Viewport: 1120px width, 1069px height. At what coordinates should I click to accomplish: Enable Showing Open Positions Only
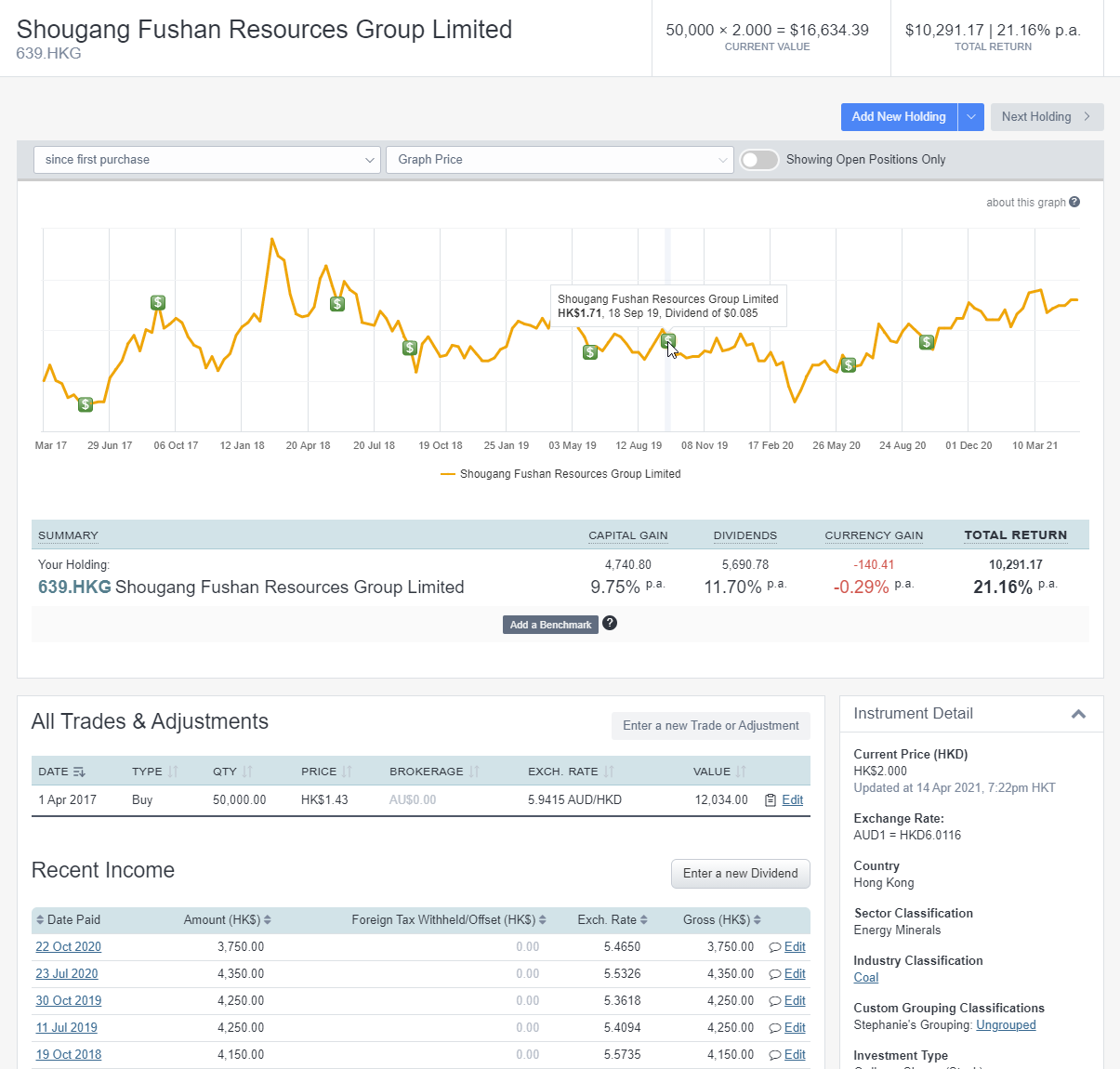tap(758, 160)
